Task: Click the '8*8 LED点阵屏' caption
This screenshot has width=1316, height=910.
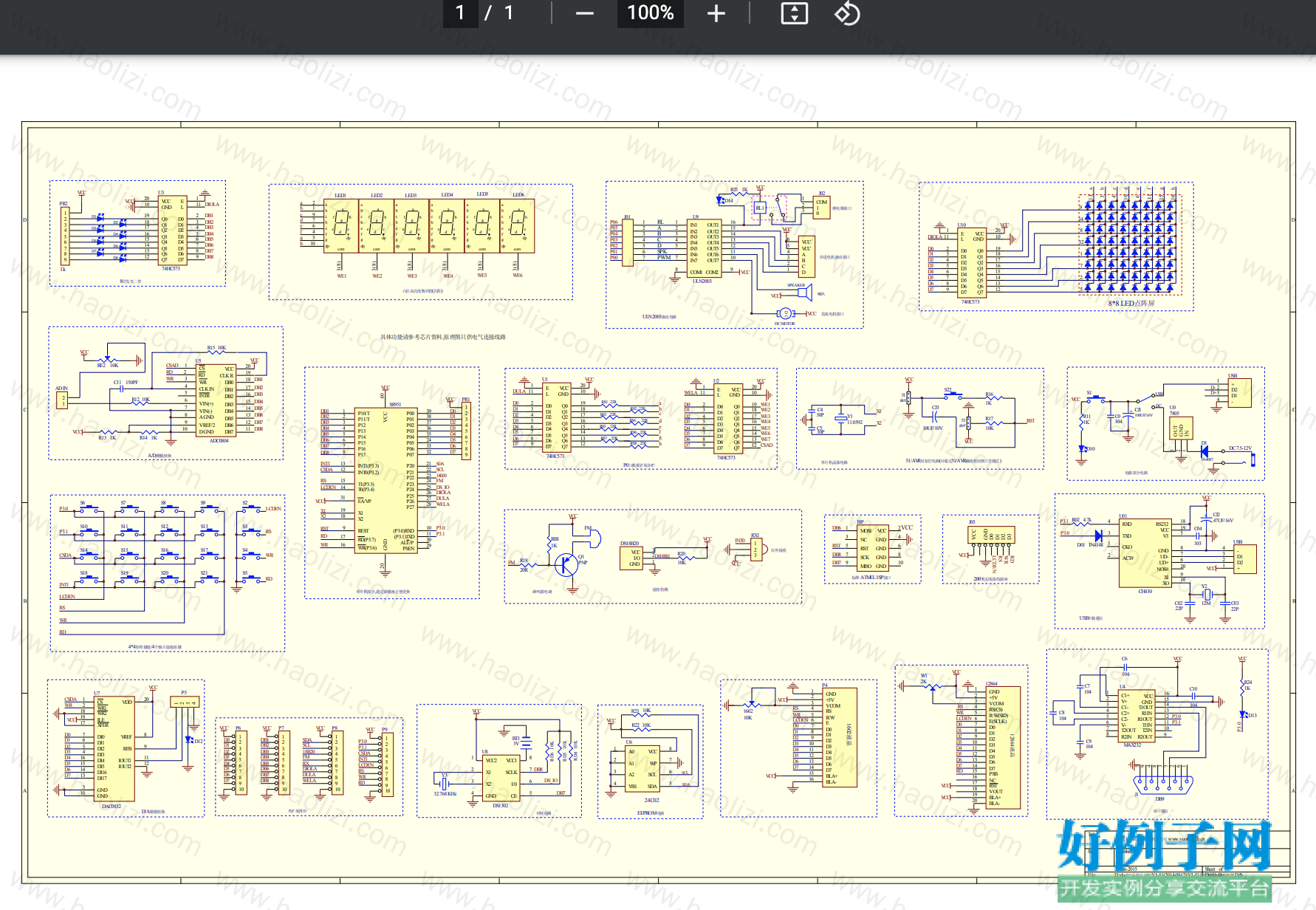Action: coord(1131,303)
